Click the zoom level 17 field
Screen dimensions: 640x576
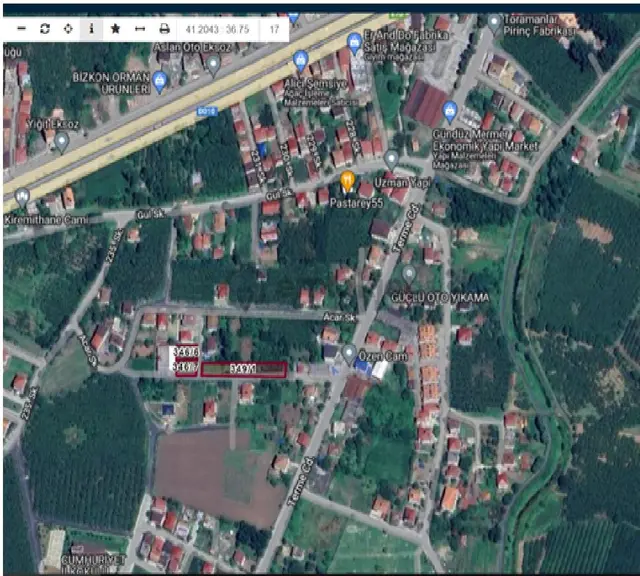click(x=274, y=29)
